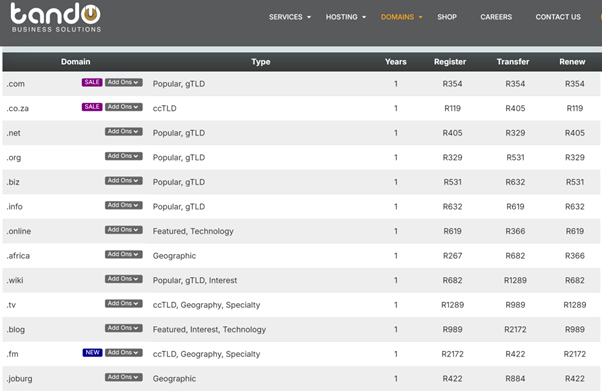Expand Add Ons for .com
The image size is (602, 392).
click(x=124, y=83)
